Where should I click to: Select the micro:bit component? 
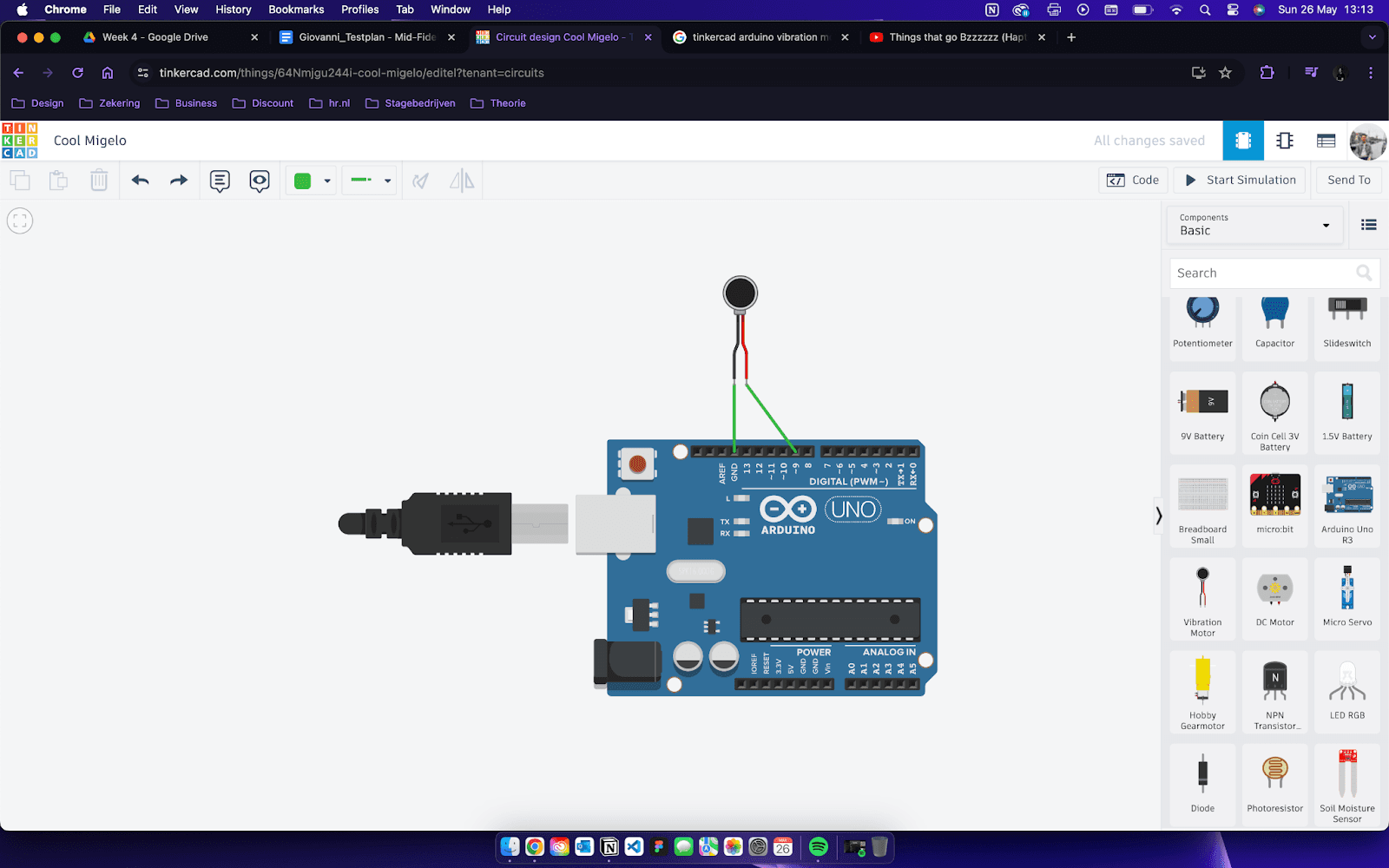[x=1274, y=506]
